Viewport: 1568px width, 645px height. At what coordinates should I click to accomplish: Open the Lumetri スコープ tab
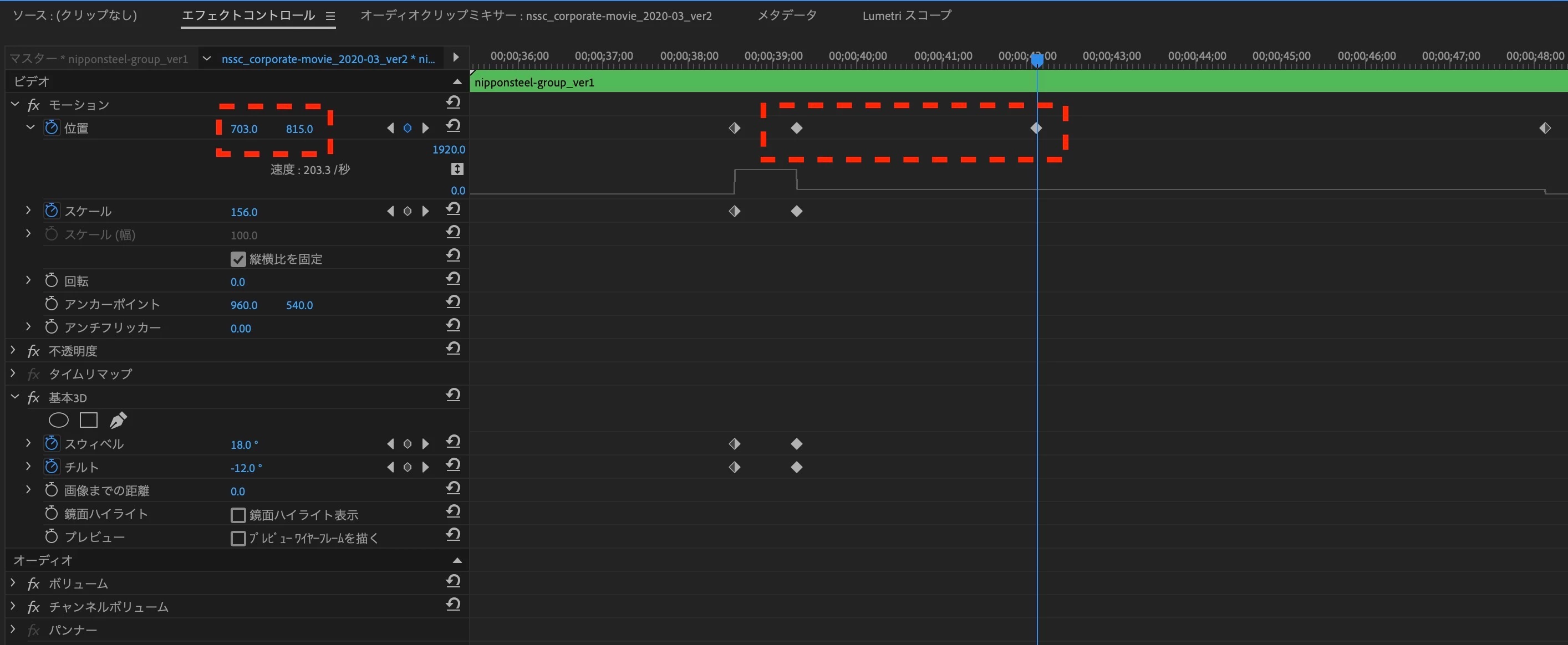pyautogui.click(x=906, y=16)
